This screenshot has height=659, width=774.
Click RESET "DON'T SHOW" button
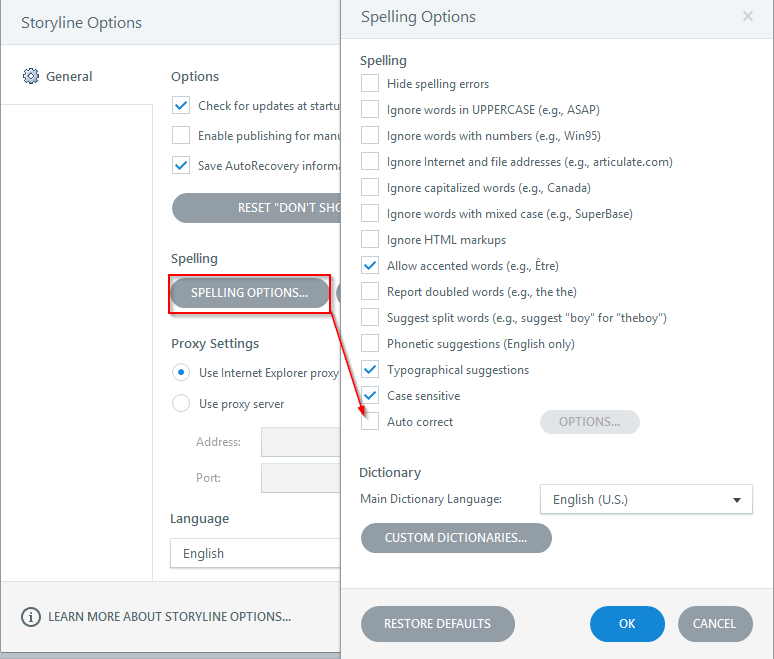256,208
